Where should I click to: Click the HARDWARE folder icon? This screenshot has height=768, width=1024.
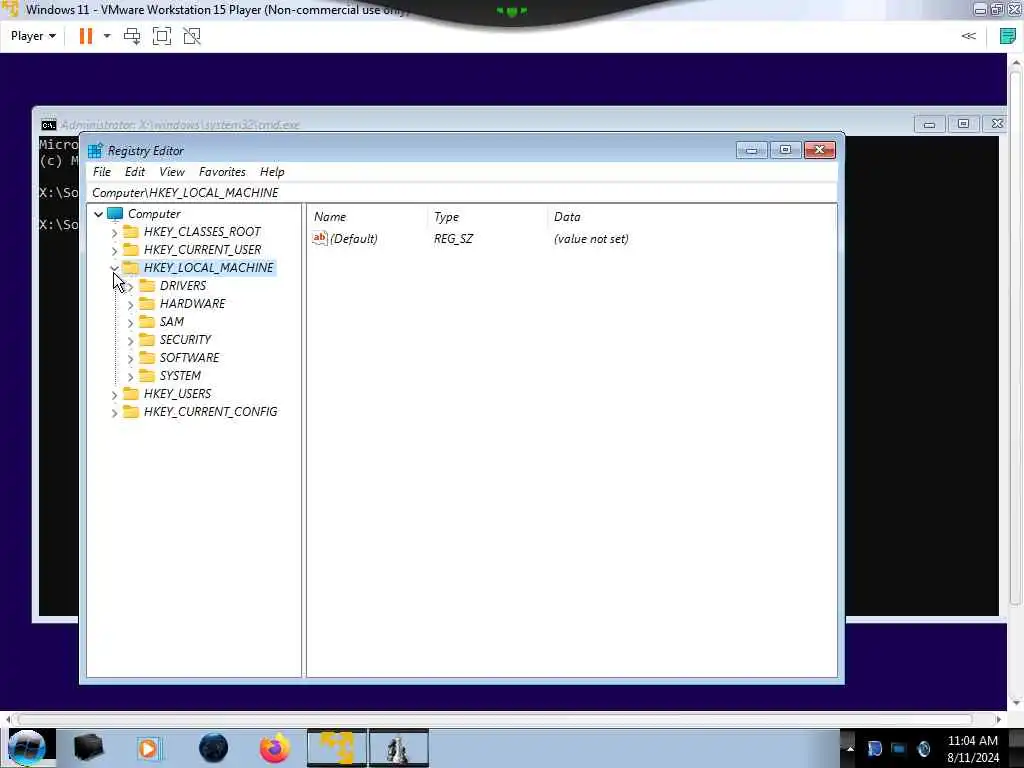point(147,304)
